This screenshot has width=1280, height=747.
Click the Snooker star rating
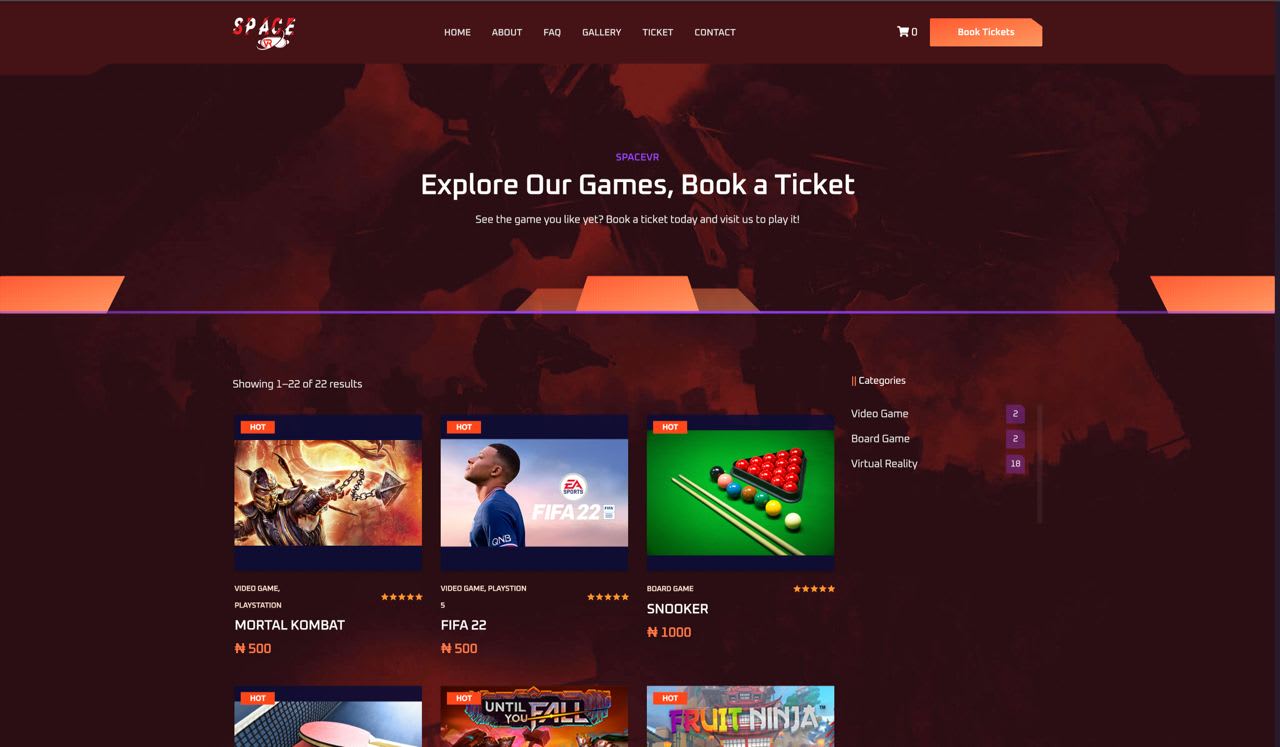814,589
